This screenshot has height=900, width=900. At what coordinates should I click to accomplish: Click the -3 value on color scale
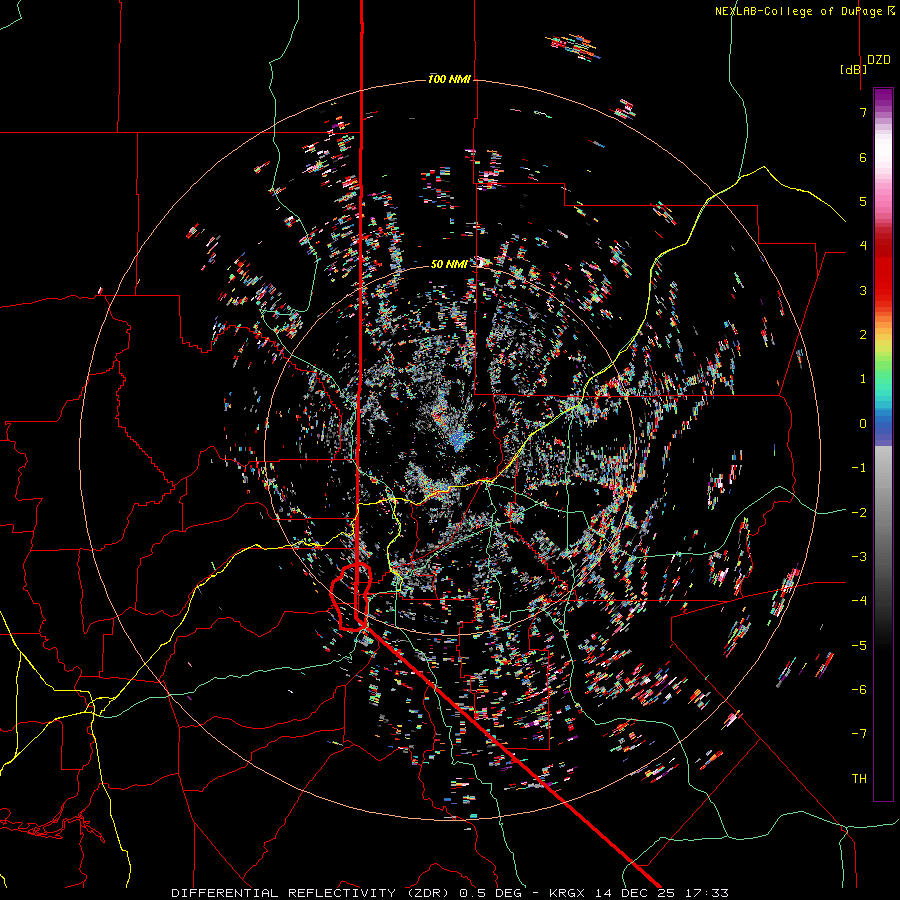click(x=859, y=557)
